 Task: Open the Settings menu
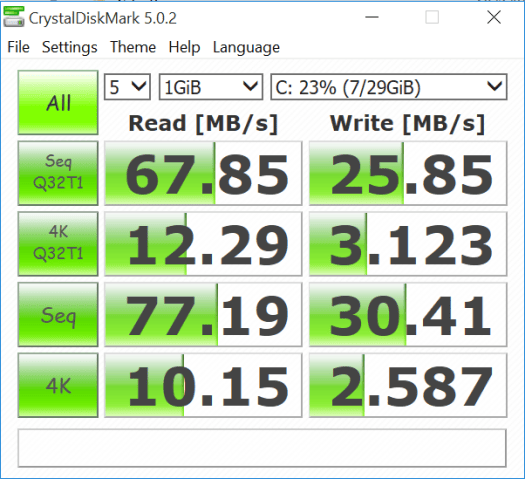[70, 47]
